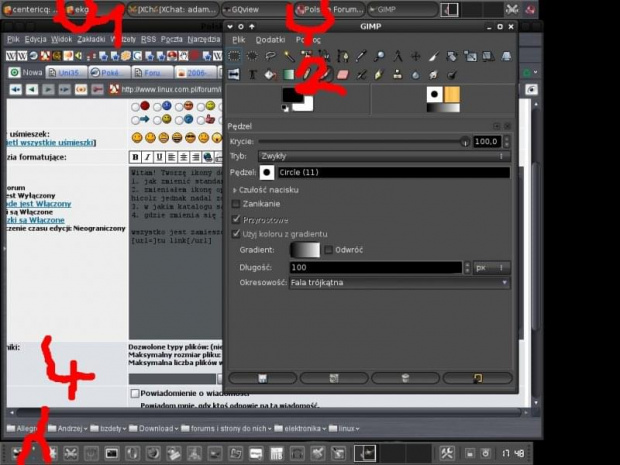This screenshot has height=465, width=620.
Task: Click the browser's green back arrow button
Action: pyautogui.click(x=32, y=90)
